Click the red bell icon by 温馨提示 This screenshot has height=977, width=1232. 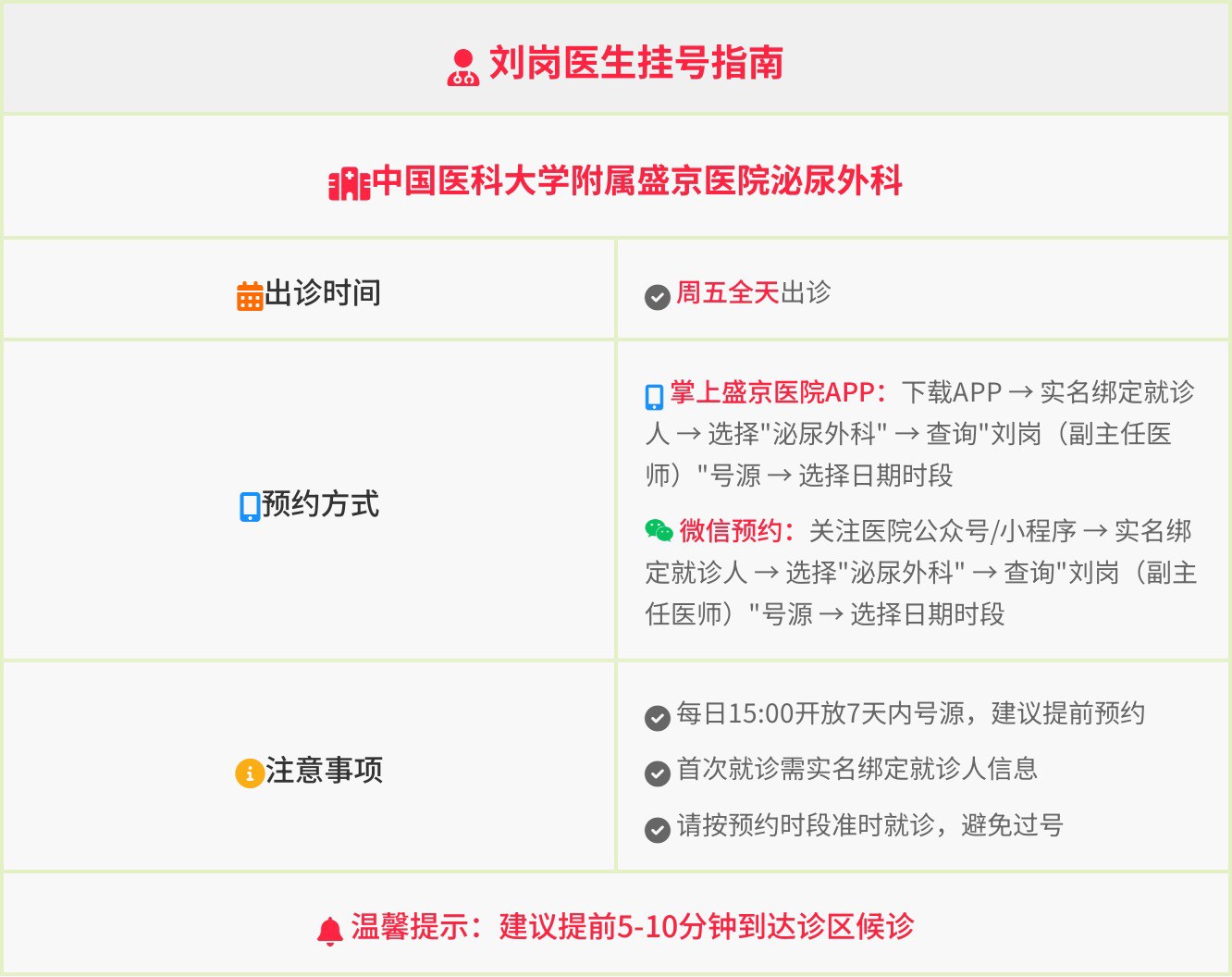330,931
